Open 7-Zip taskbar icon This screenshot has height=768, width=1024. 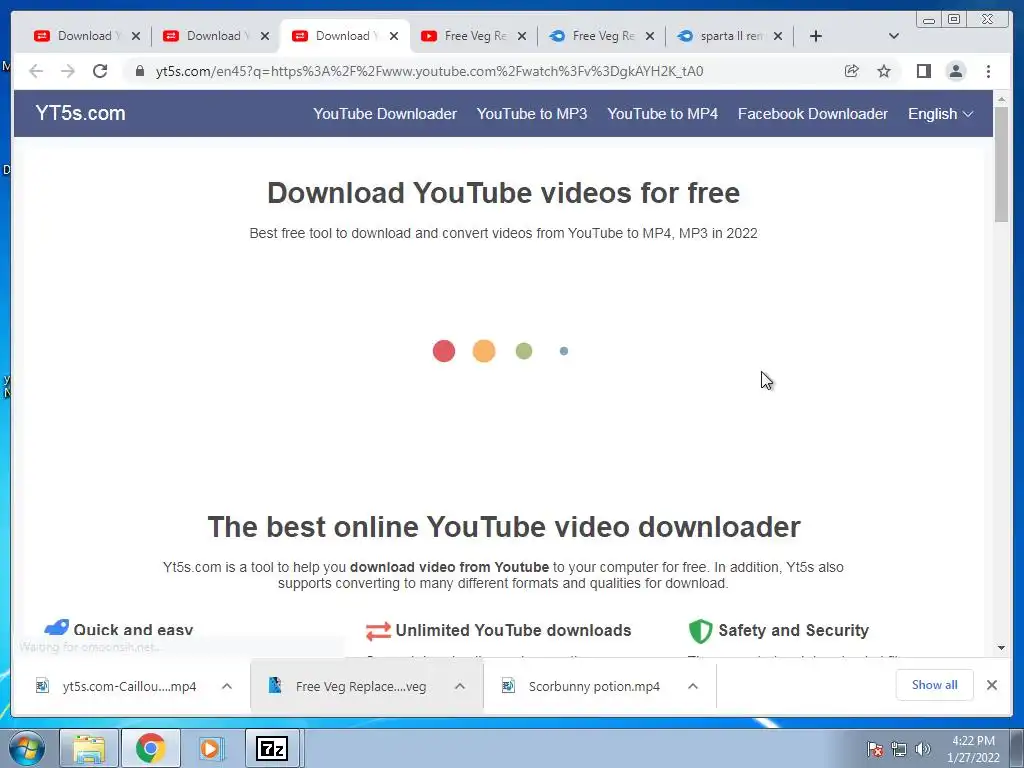point(272,748)
